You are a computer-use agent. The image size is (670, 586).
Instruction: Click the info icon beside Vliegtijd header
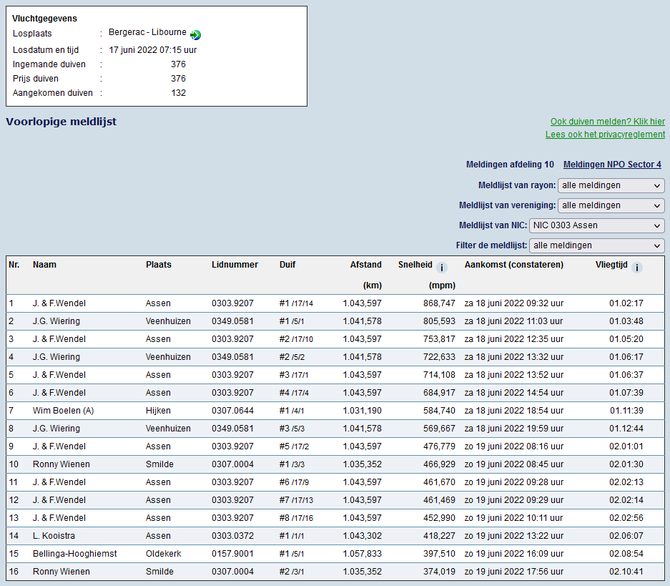pos(637,268)
